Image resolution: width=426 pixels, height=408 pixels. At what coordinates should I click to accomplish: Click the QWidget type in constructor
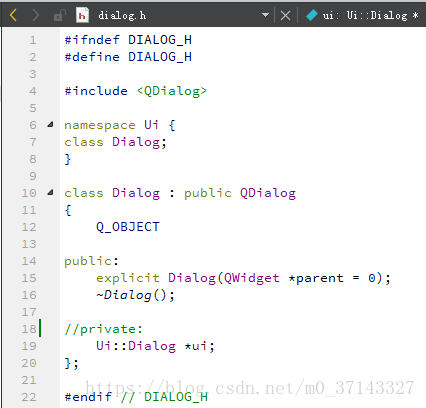coord(252,278)
